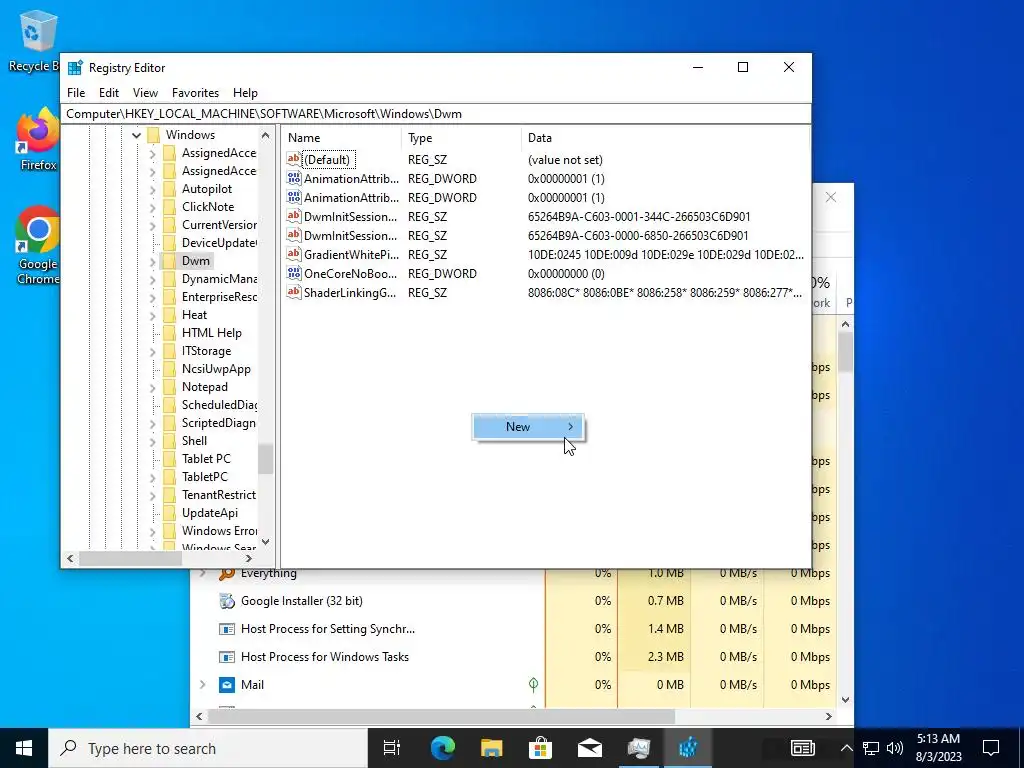This screenshot has height=768, width=1024.
Task: Sort values by the Type column header
Action: tap(462, 138)
